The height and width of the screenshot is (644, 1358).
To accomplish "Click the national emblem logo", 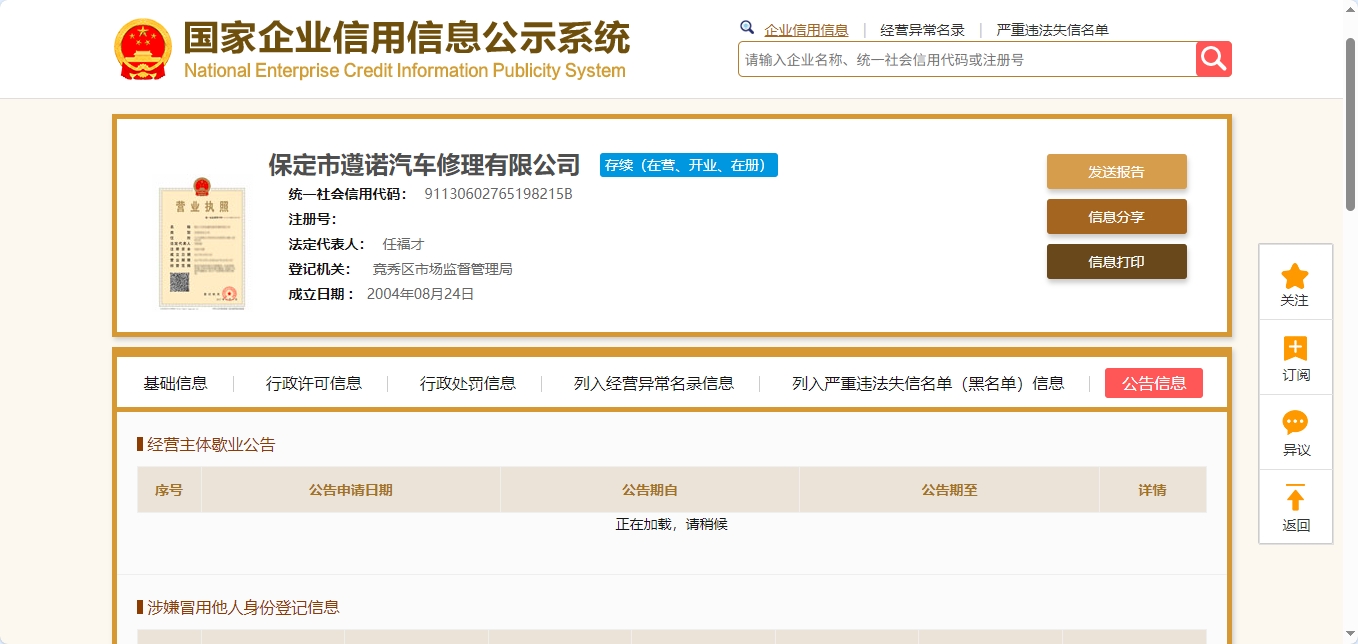I will [143, 49].
